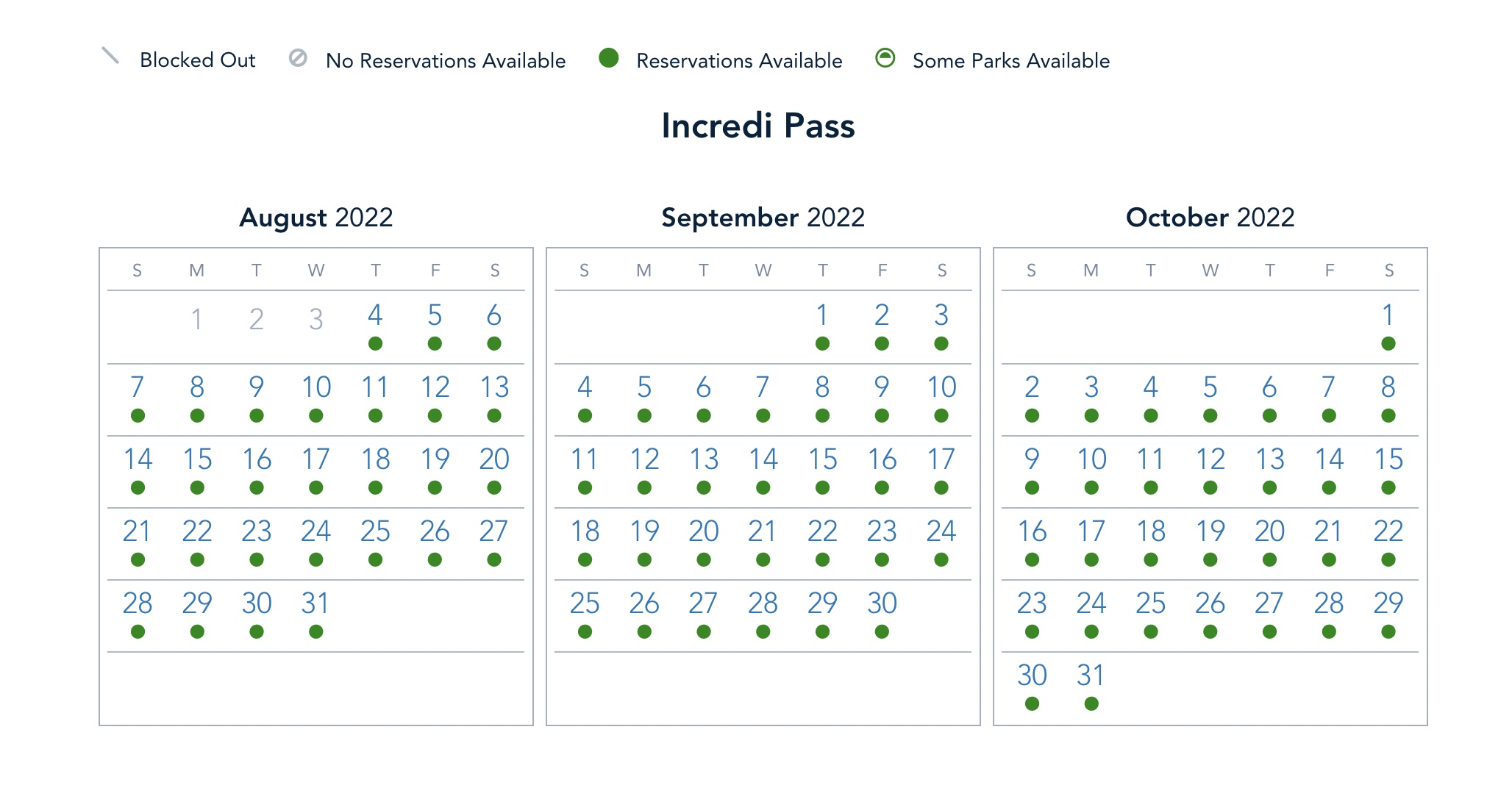Click the Blocked Out slash legend icon
This screenshot has width=1512, height=785.
click(x=110, y=56)
